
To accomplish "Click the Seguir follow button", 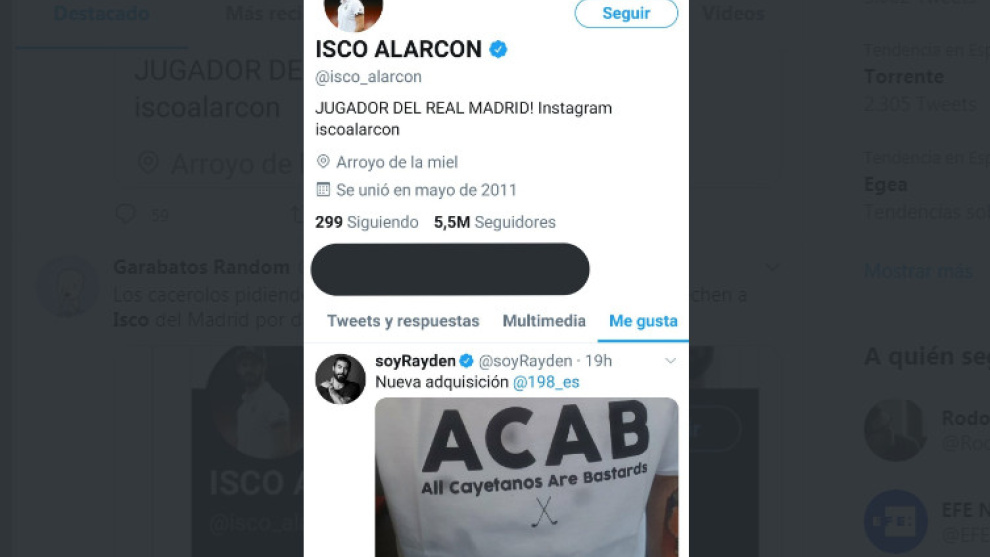I will (626, 13).
